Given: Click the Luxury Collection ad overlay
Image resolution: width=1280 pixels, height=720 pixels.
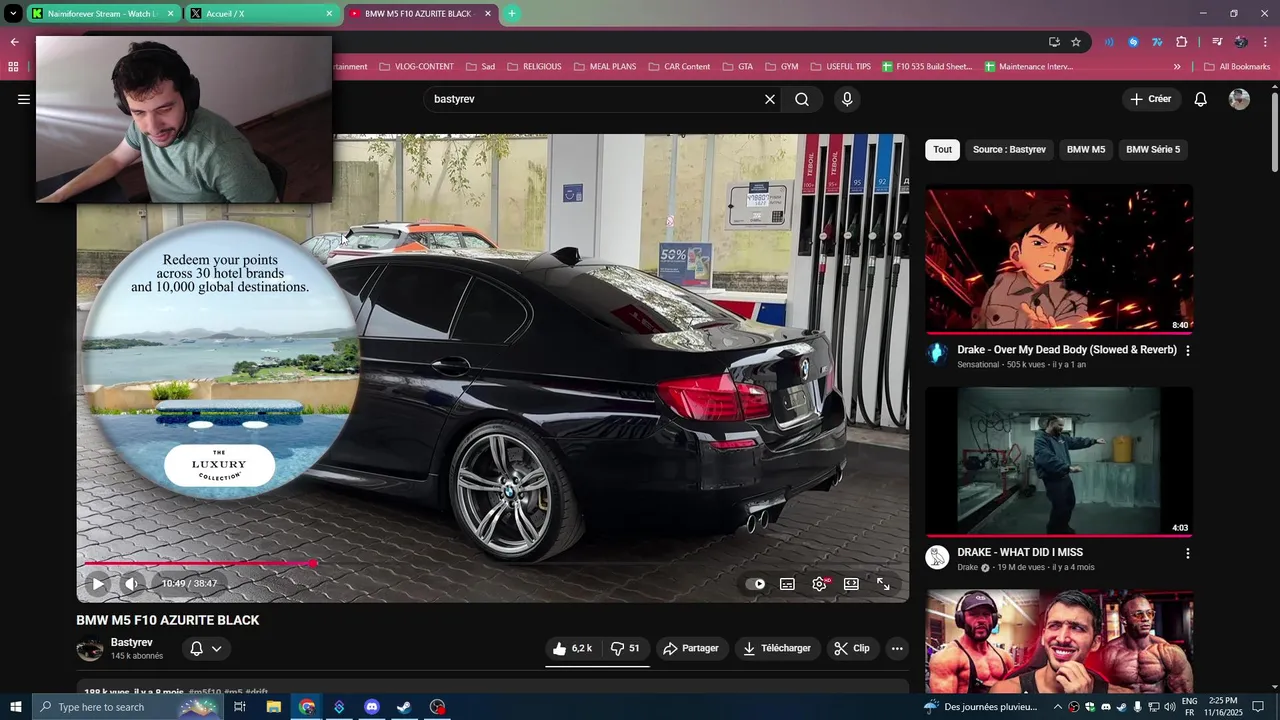Looking at the screenshot, I should pos(220,360).
